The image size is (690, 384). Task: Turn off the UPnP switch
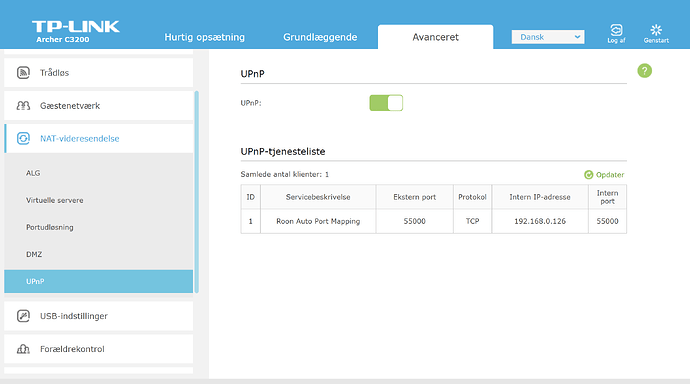click(386, 103)
